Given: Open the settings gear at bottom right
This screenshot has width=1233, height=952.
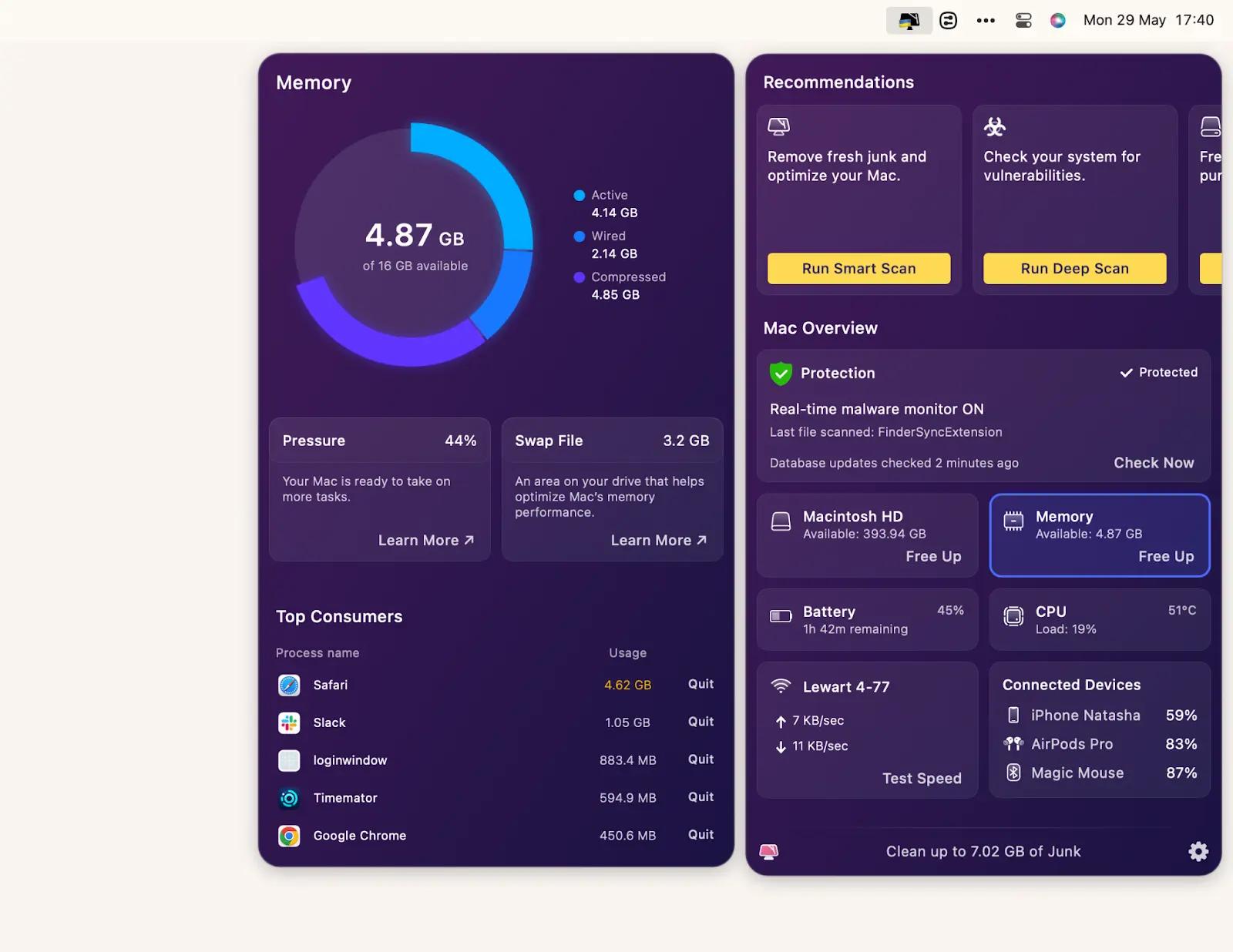Looking at the screenshot, I should tap(1197, 851).
